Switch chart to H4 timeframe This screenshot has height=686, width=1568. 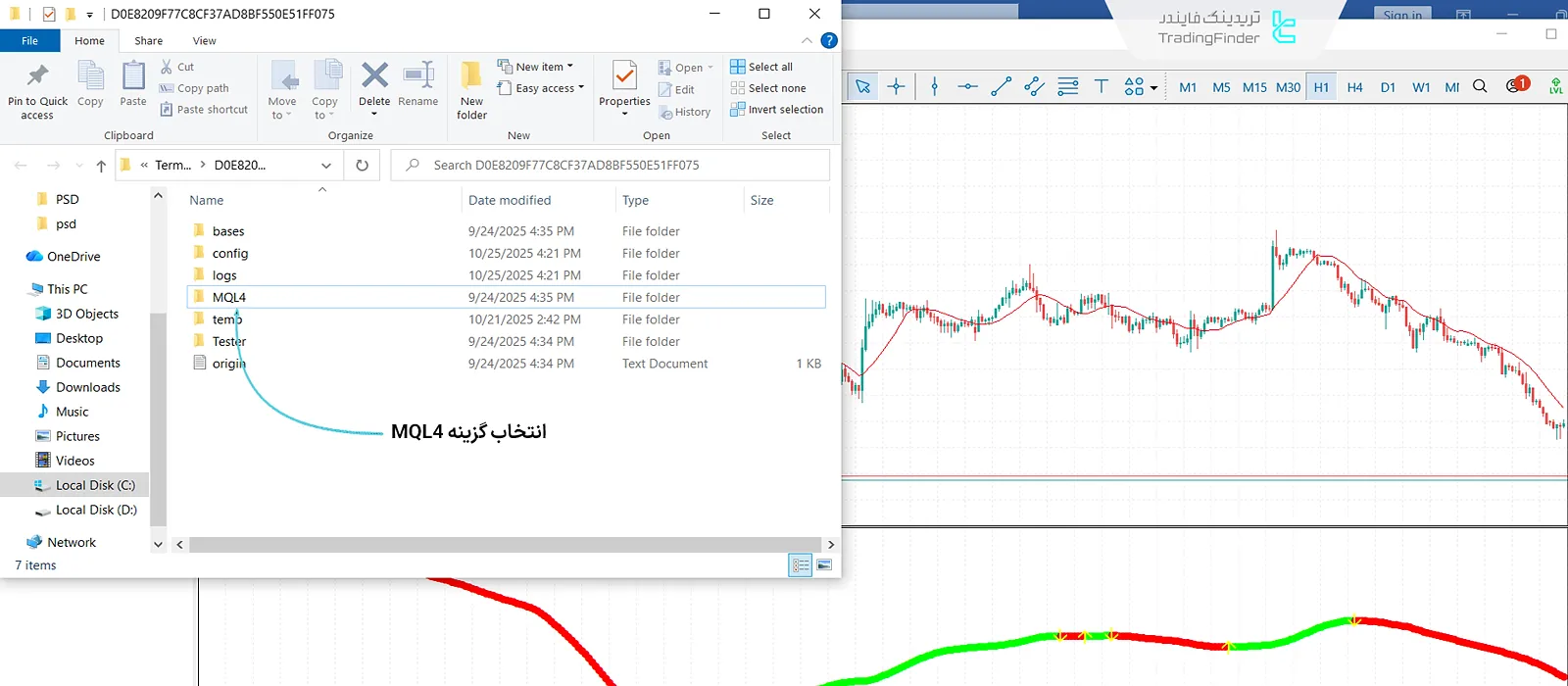pyautogui.click(x=1354, y=86)
